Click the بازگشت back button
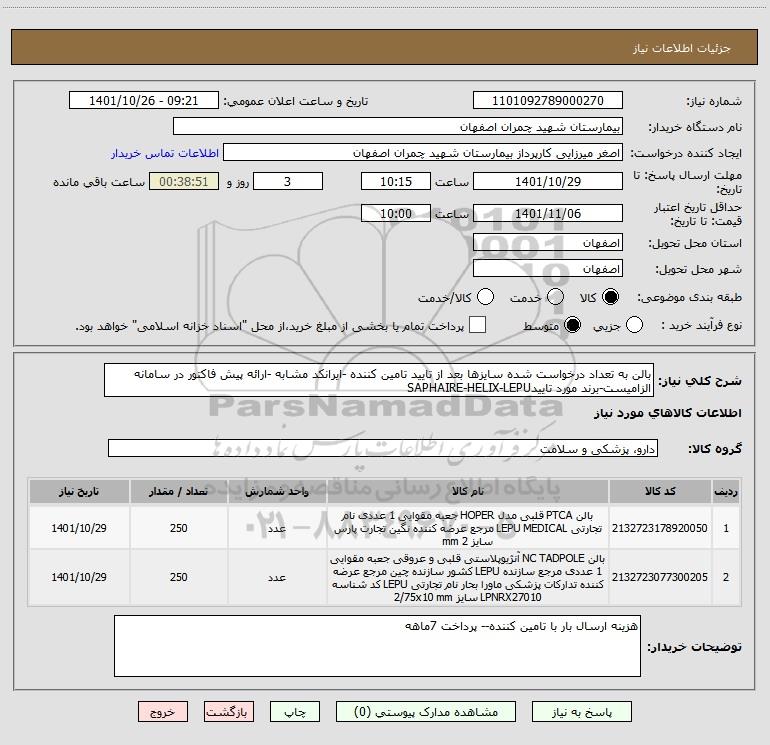Screen dimensions: 770x745 click(229, 712)
